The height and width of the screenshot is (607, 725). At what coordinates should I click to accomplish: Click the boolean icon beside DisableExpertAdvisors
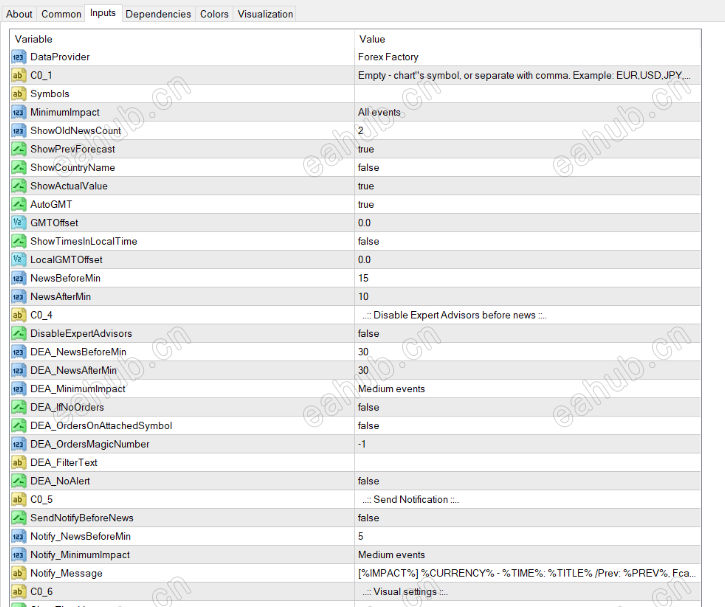coord(18,333)
